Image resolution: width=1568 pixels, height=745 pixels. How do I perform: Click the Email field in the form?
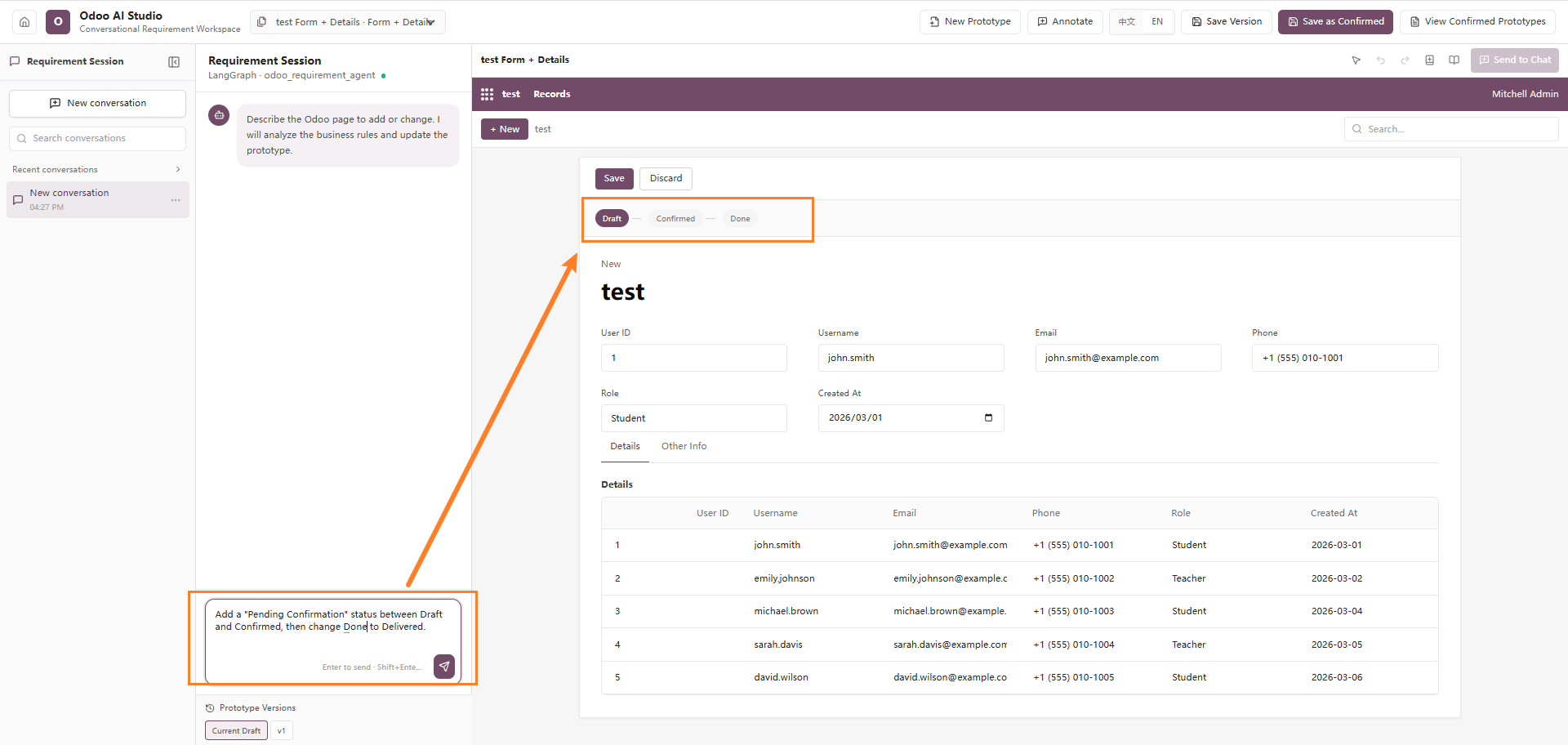click(x=1129, y=358)
